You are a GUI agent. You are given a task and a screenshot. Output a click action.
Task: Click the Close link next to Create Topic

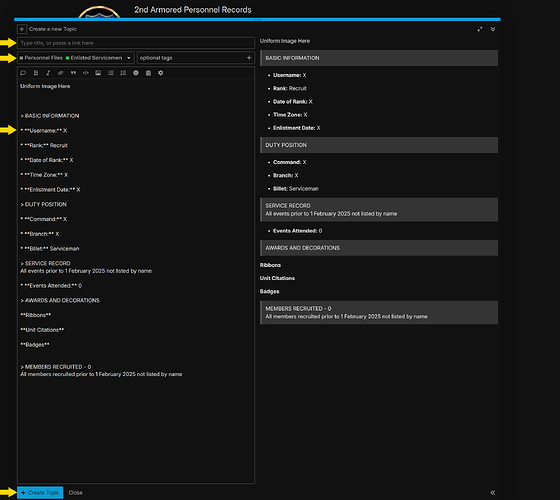(x=75, y=492)
